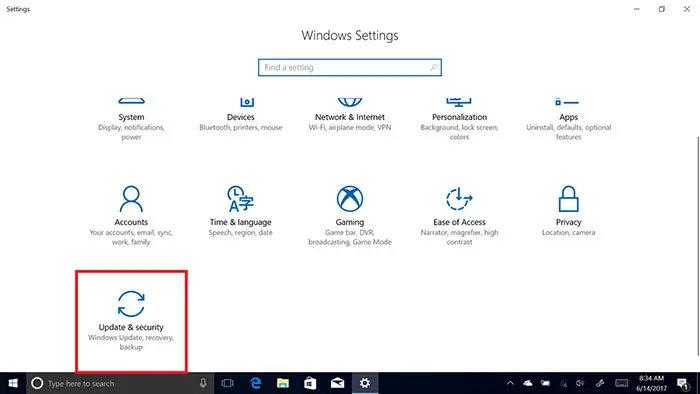700x394 pixels.
Task: Open the Gaming Xbox icon
Action: point(350,199)
